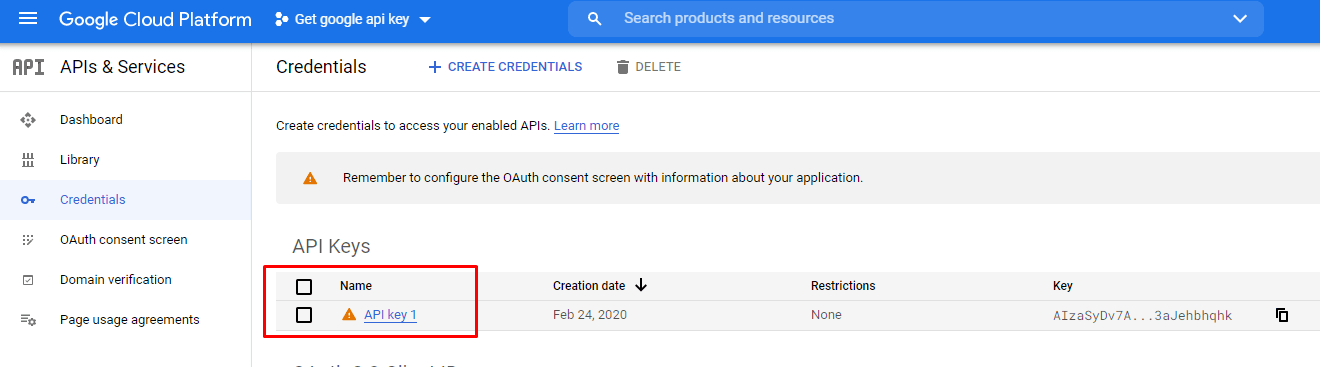Click the Google Cloud Platform logo
The height and width of the screenshot is (367, 1320).
point(155,20)
